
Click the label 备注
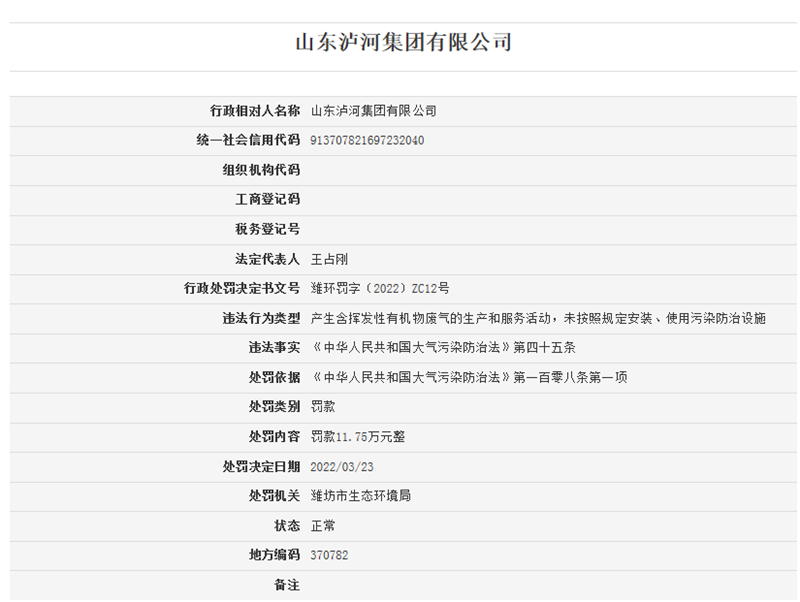click(287, 585)
